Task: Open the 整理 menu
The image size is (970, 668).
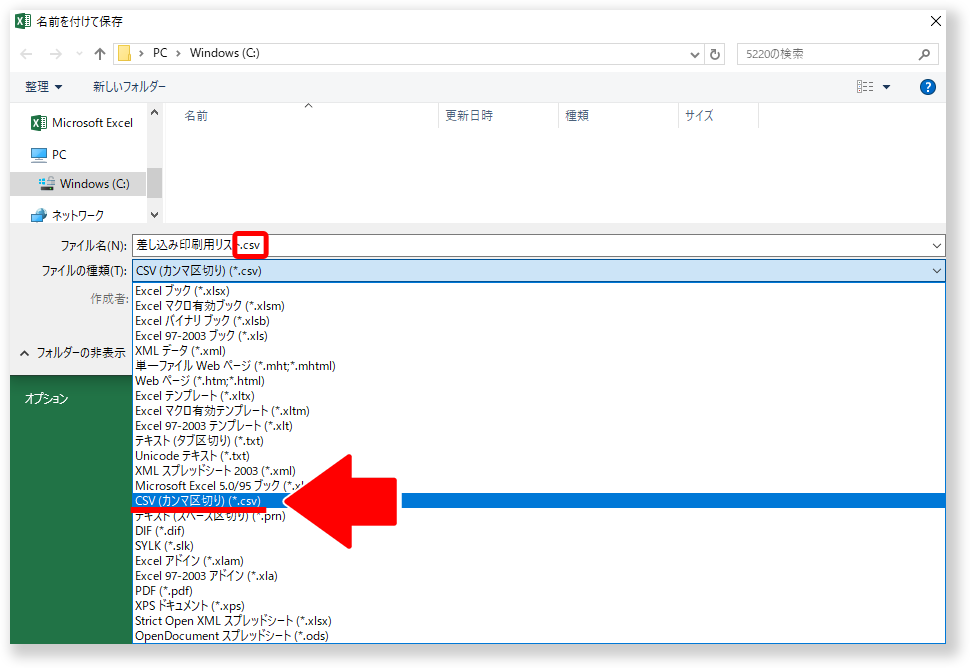Action: tap(43, 87)
